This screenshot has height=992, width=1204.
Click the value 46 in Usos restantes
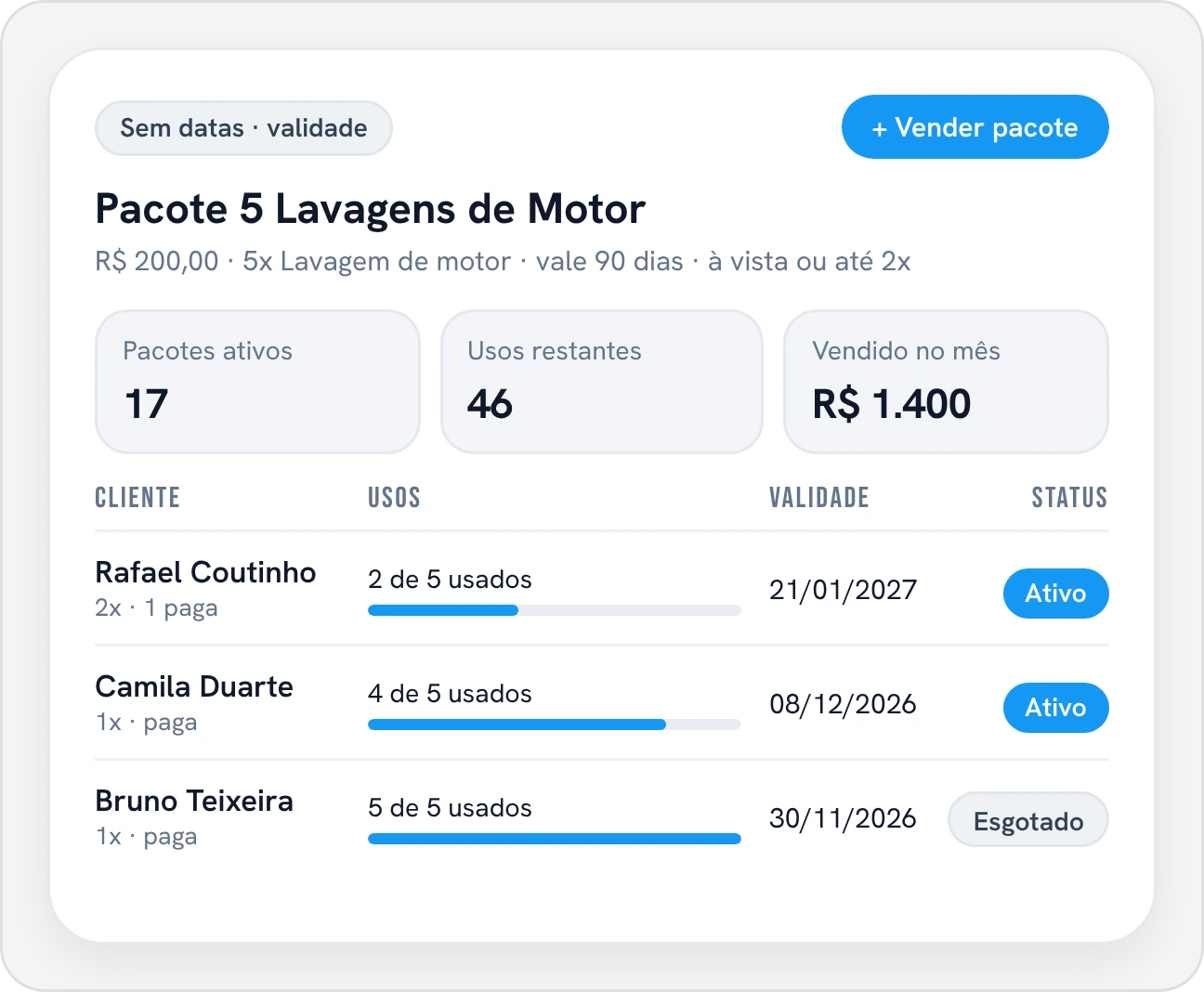(x=490, y=404)
